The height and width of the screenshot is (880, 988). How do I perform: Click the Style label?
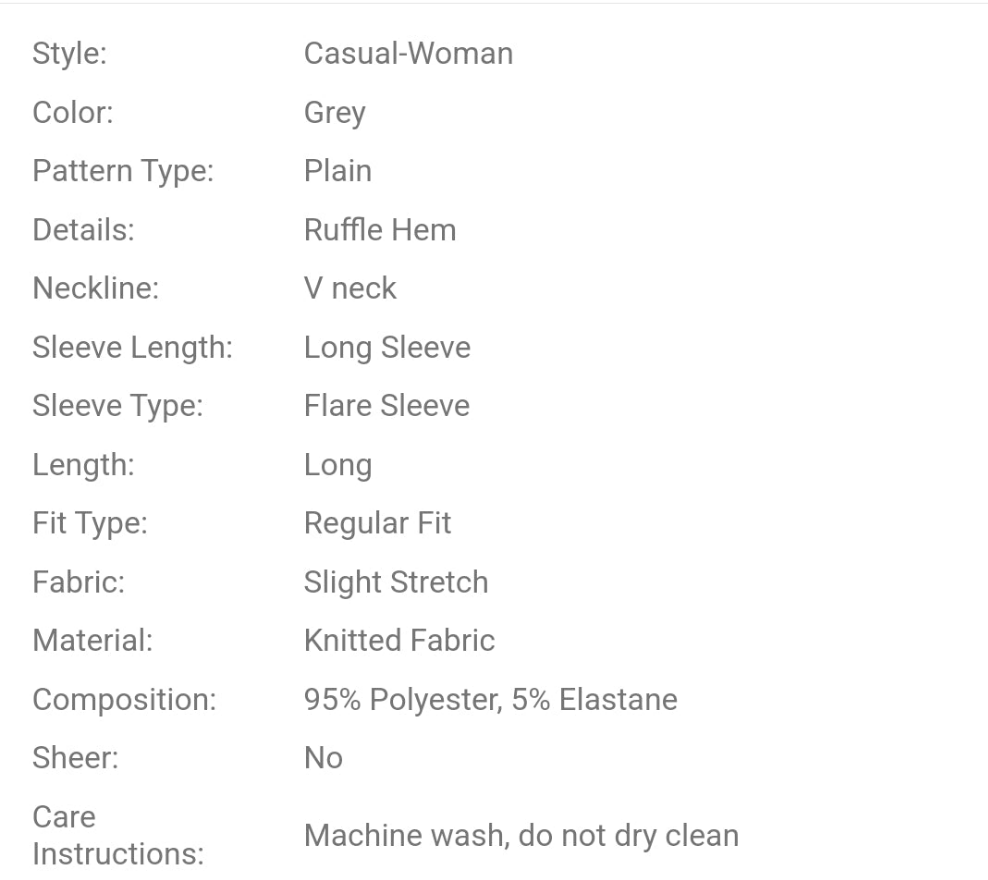[70, 53]
